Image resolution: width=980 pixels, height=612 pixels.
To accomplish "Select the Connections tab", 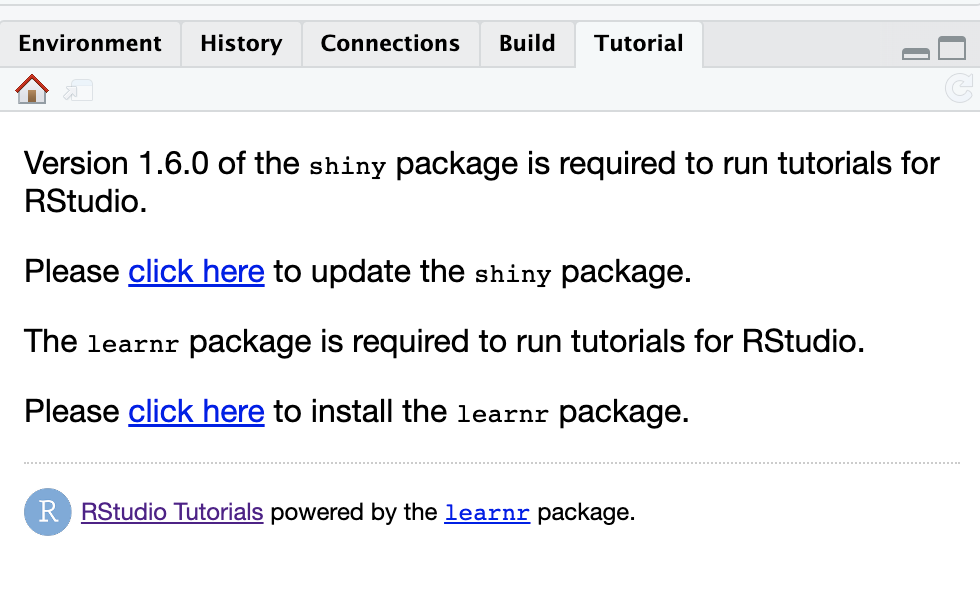I will tap(390, 43).
